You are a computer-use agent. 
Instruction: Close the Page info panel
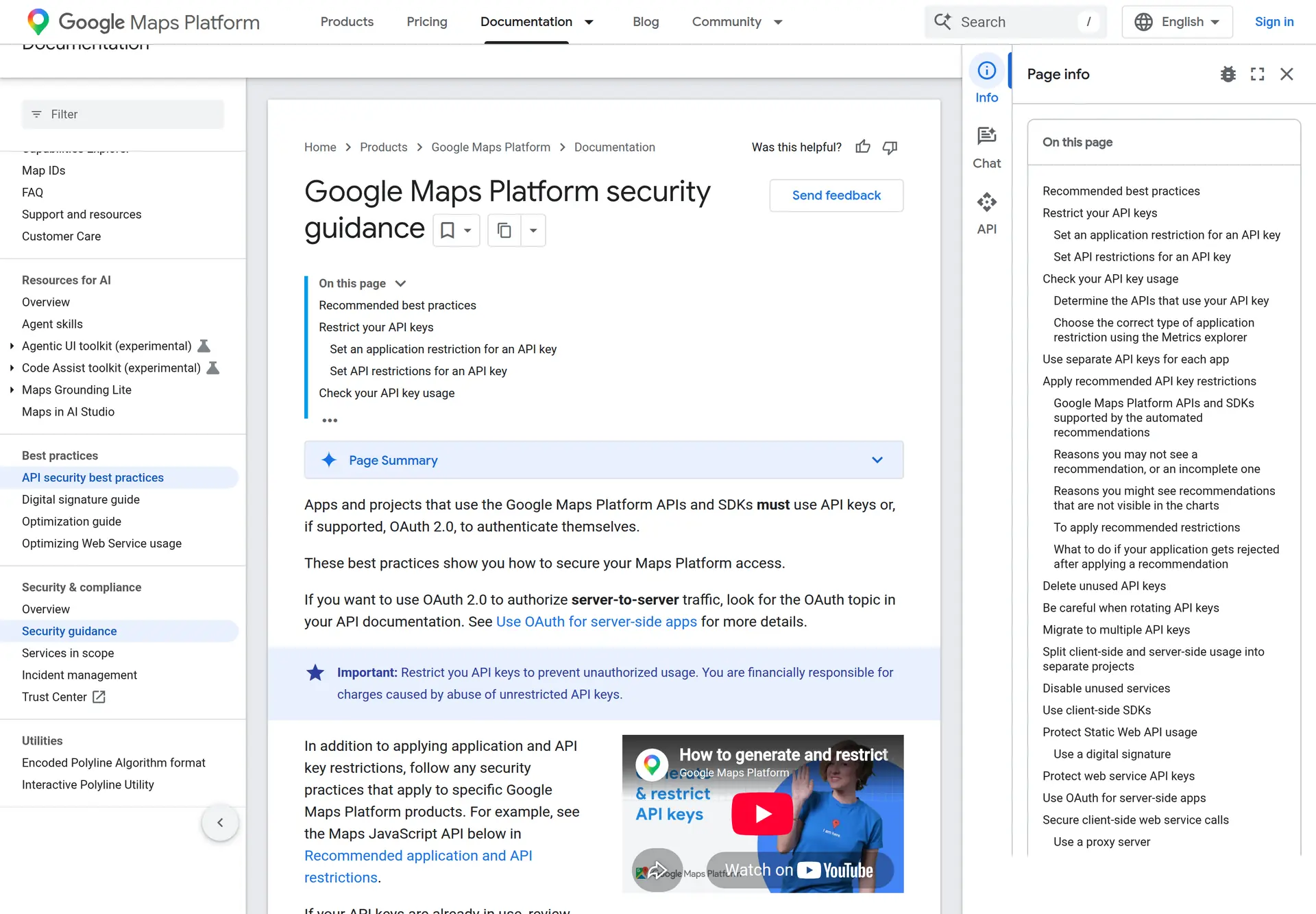[1287, 74]
